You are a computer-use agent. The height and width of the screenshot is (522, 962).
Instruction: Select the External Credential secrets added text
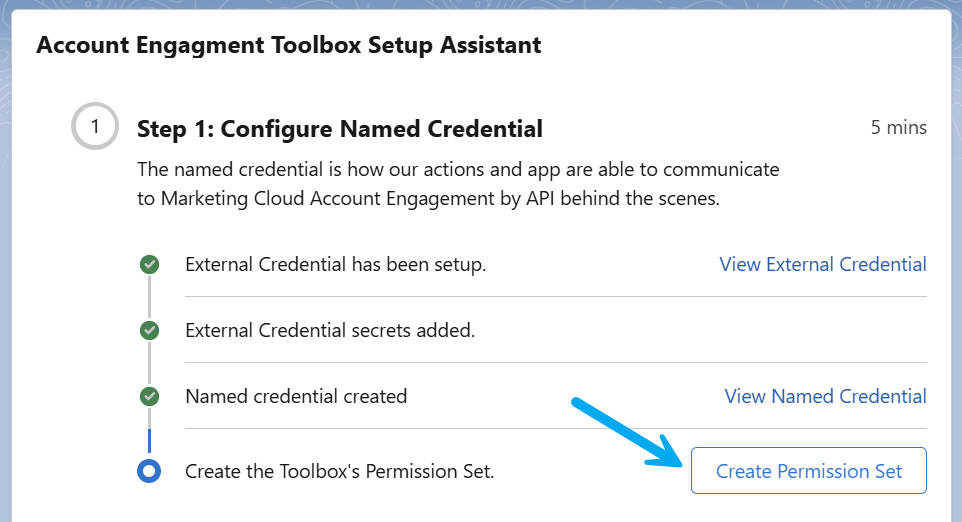point(330,330)
